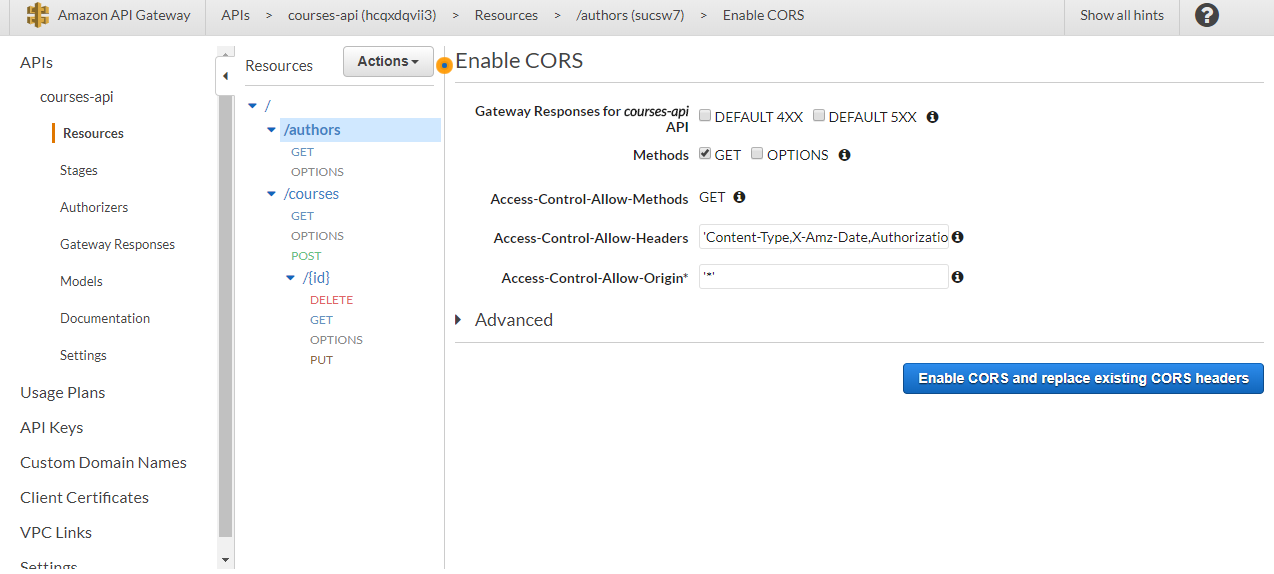Image resolution: width=1274 pixels, height=574 pixels.
Task: Collapse the /{id} tree node arrow
Action: [x=291, y=278]
